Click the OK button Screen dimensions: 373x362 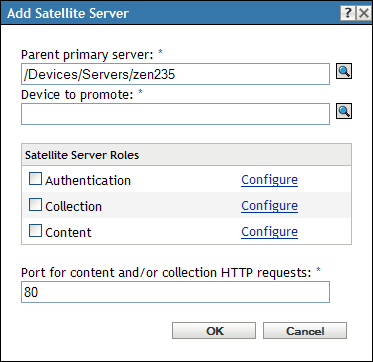214,331
